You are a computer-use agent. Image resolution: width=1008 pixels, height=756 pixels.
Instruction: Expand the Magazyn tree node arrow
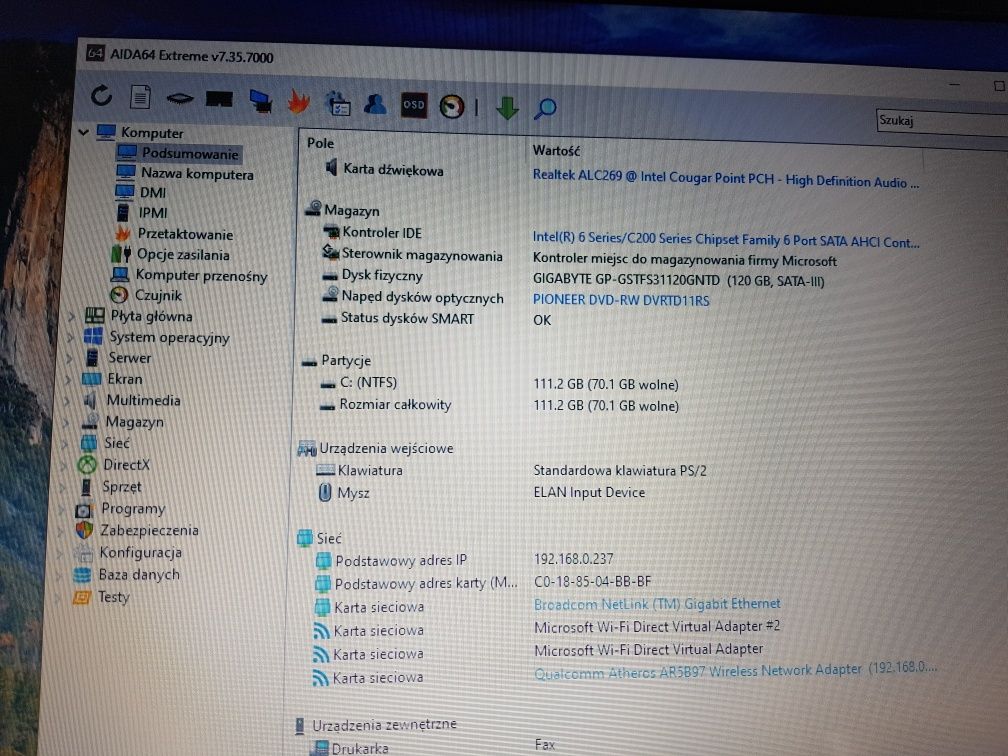click(64, 422)
